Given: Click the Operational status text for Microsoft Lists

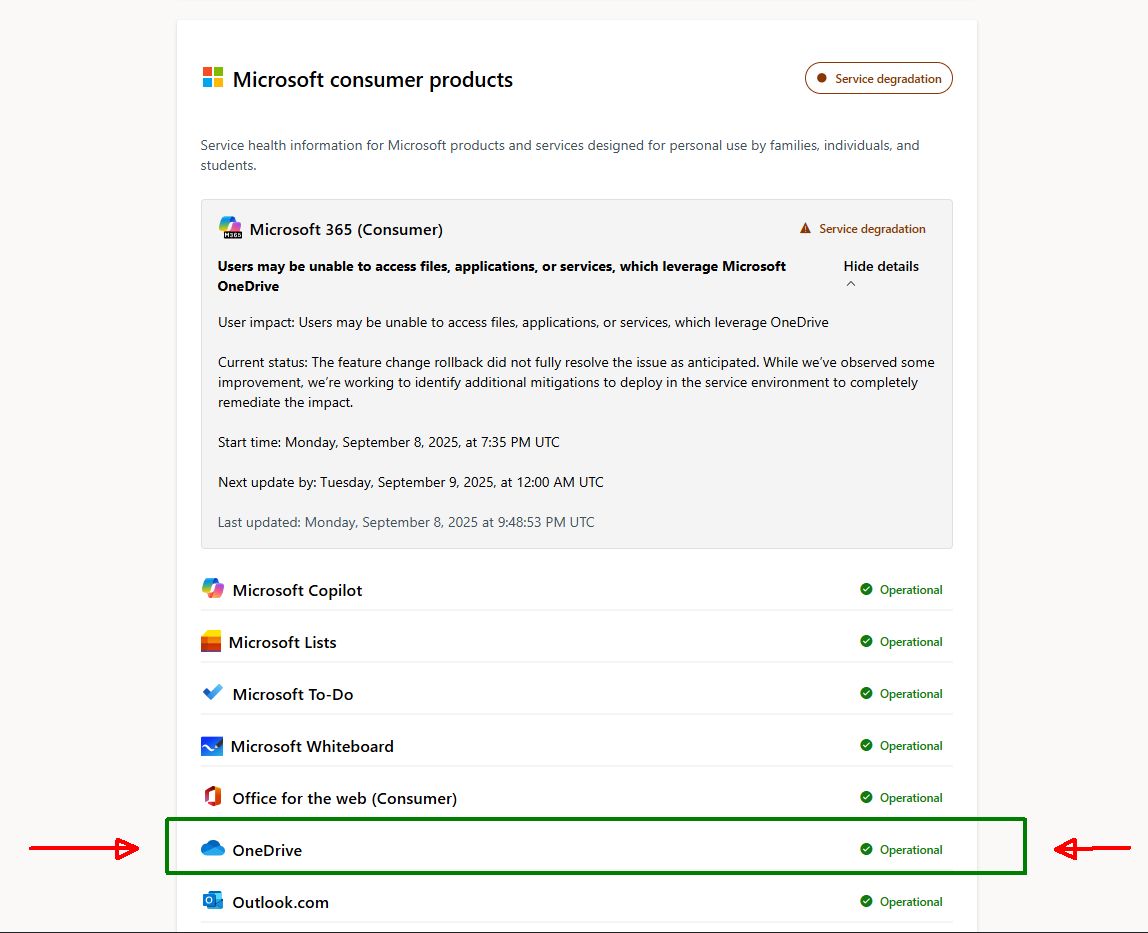Looking at the screenshot, I should [x=911, y=642].
